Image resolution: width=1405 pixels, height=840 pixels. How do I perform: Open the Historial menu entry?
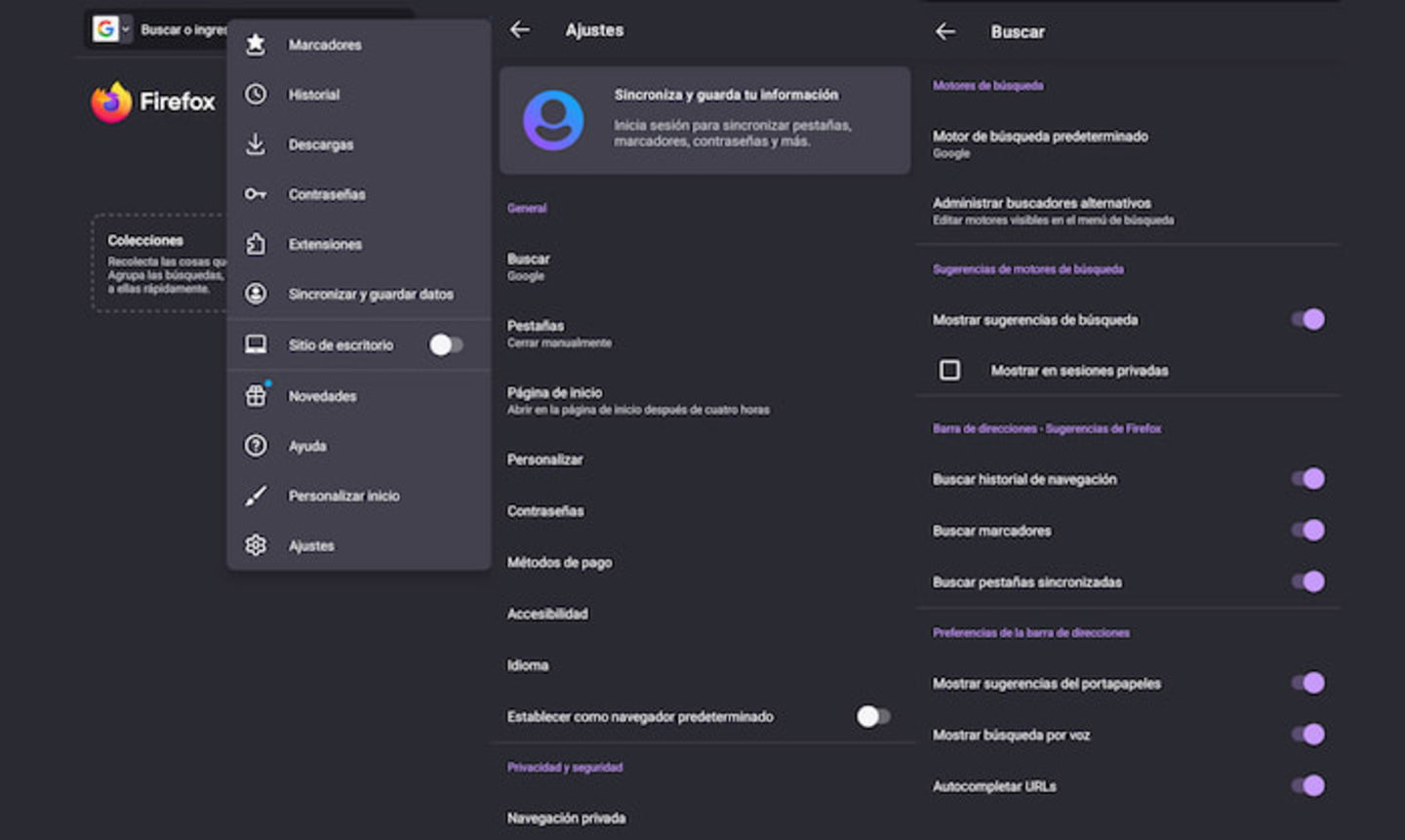point(358,94)
